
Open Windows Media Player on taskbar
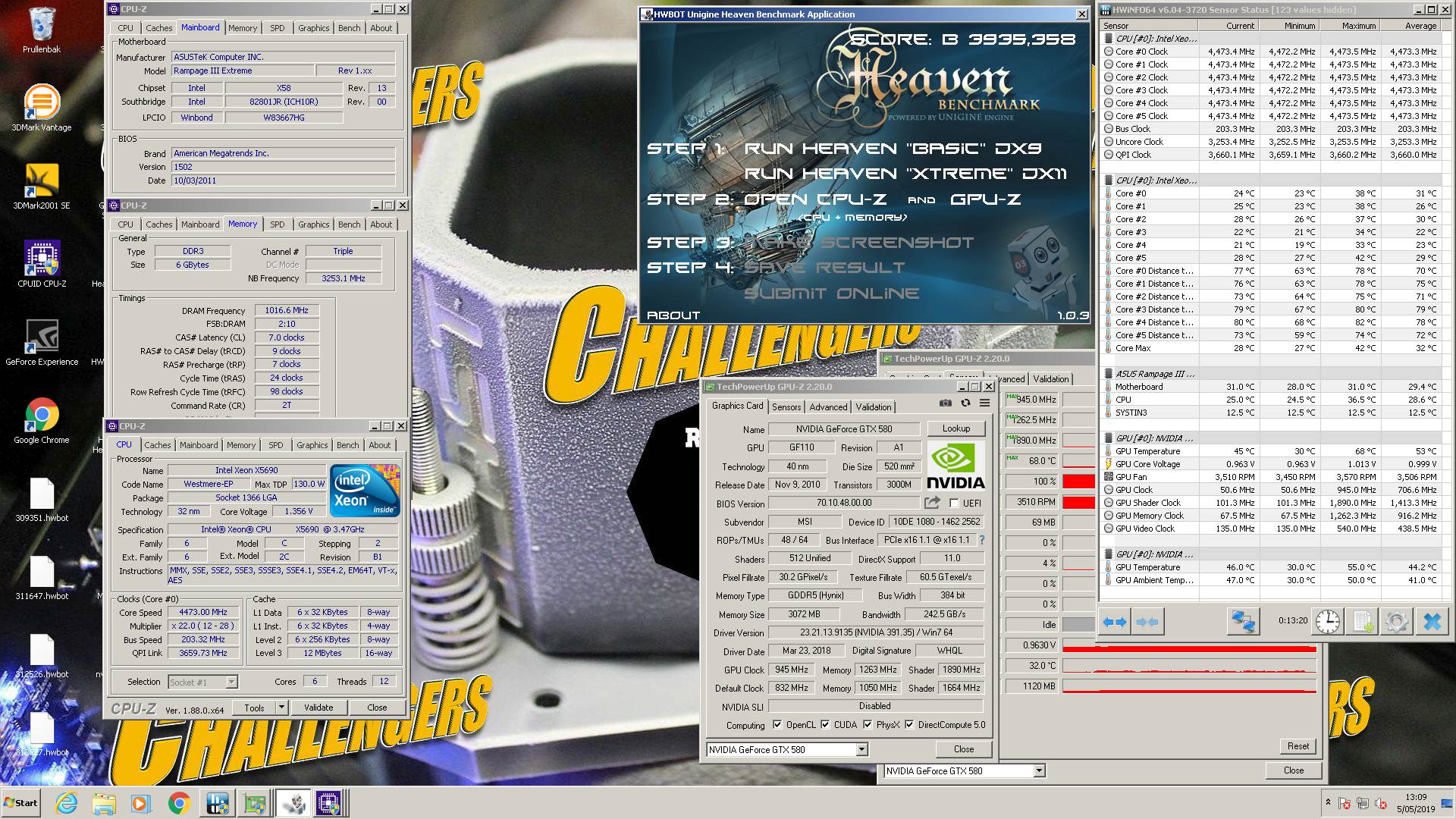[140, 803]
